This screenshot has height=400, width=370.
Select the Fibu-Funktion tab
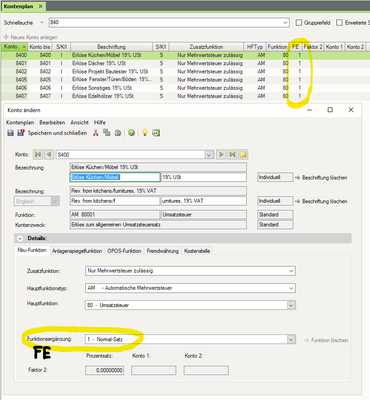tap(32, 250)
